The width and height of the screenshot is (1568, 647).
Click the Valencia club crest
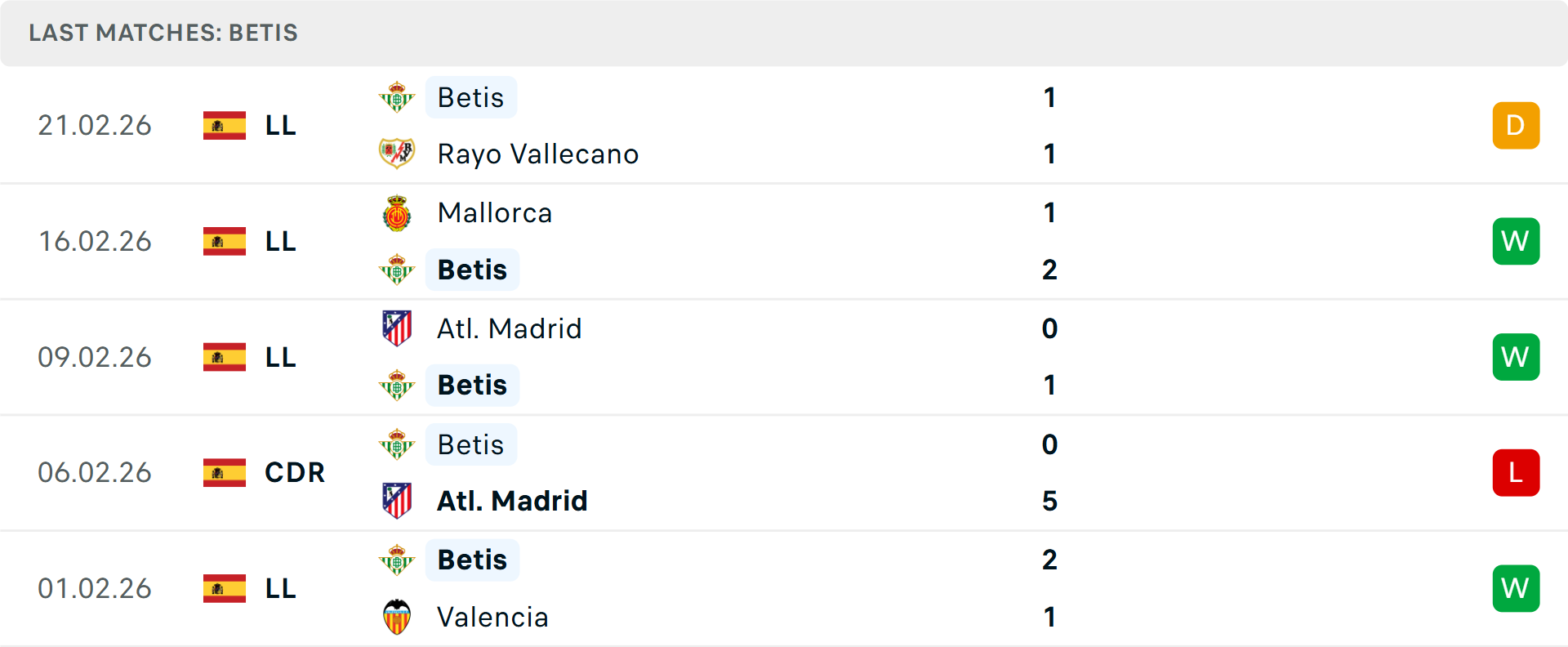pos(397,617)
